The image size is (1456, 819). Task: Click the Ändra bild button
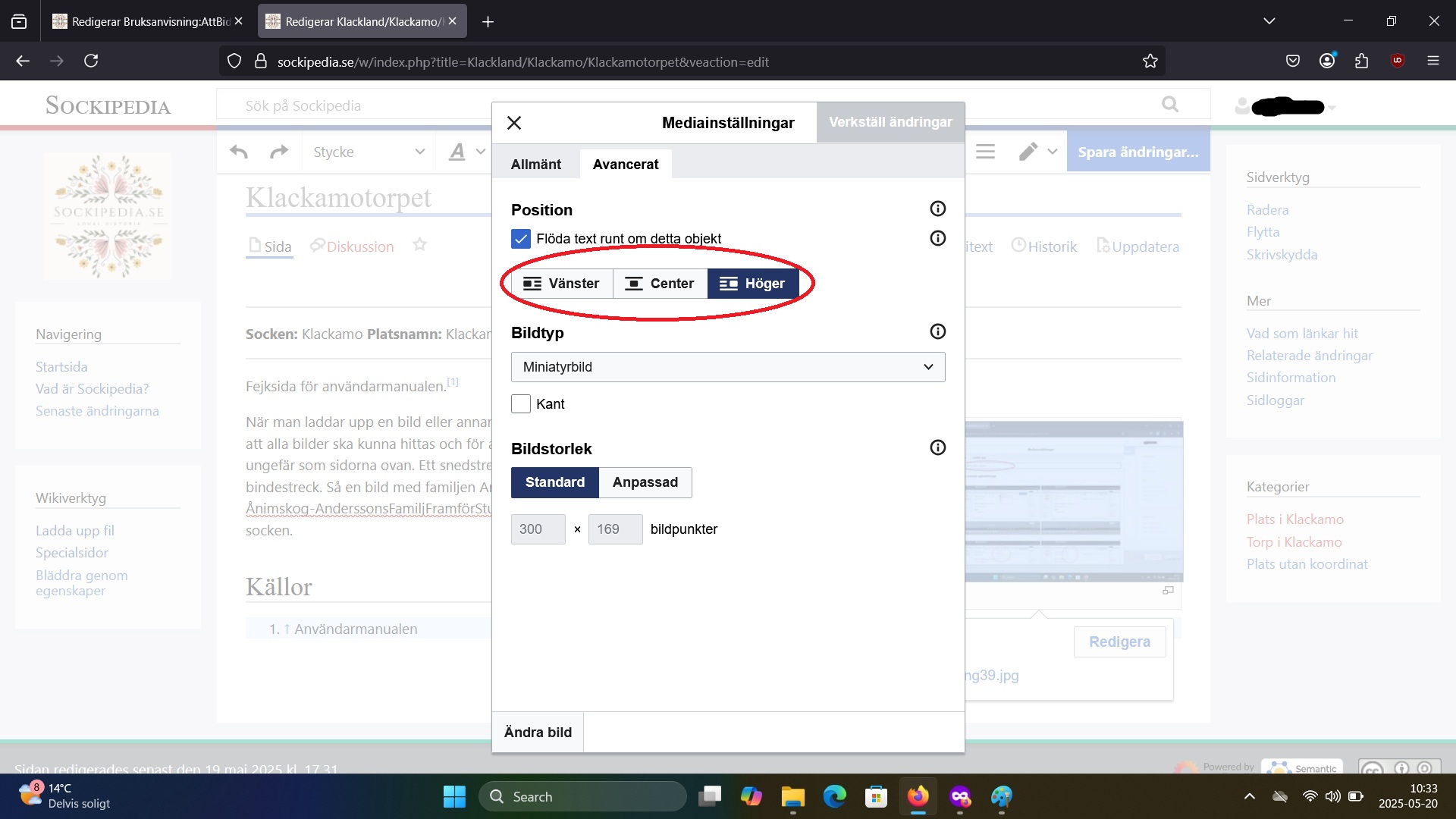538,732
